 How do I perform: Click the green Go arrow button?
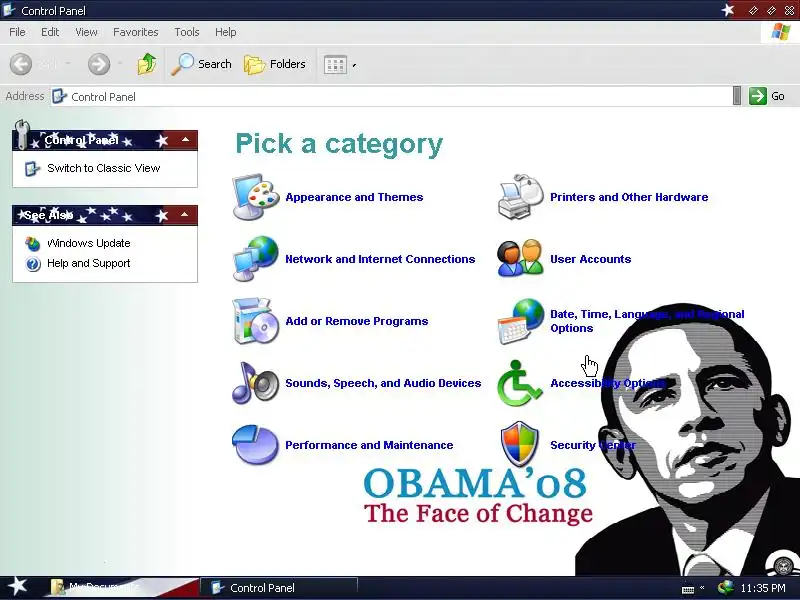pos(758,96)
